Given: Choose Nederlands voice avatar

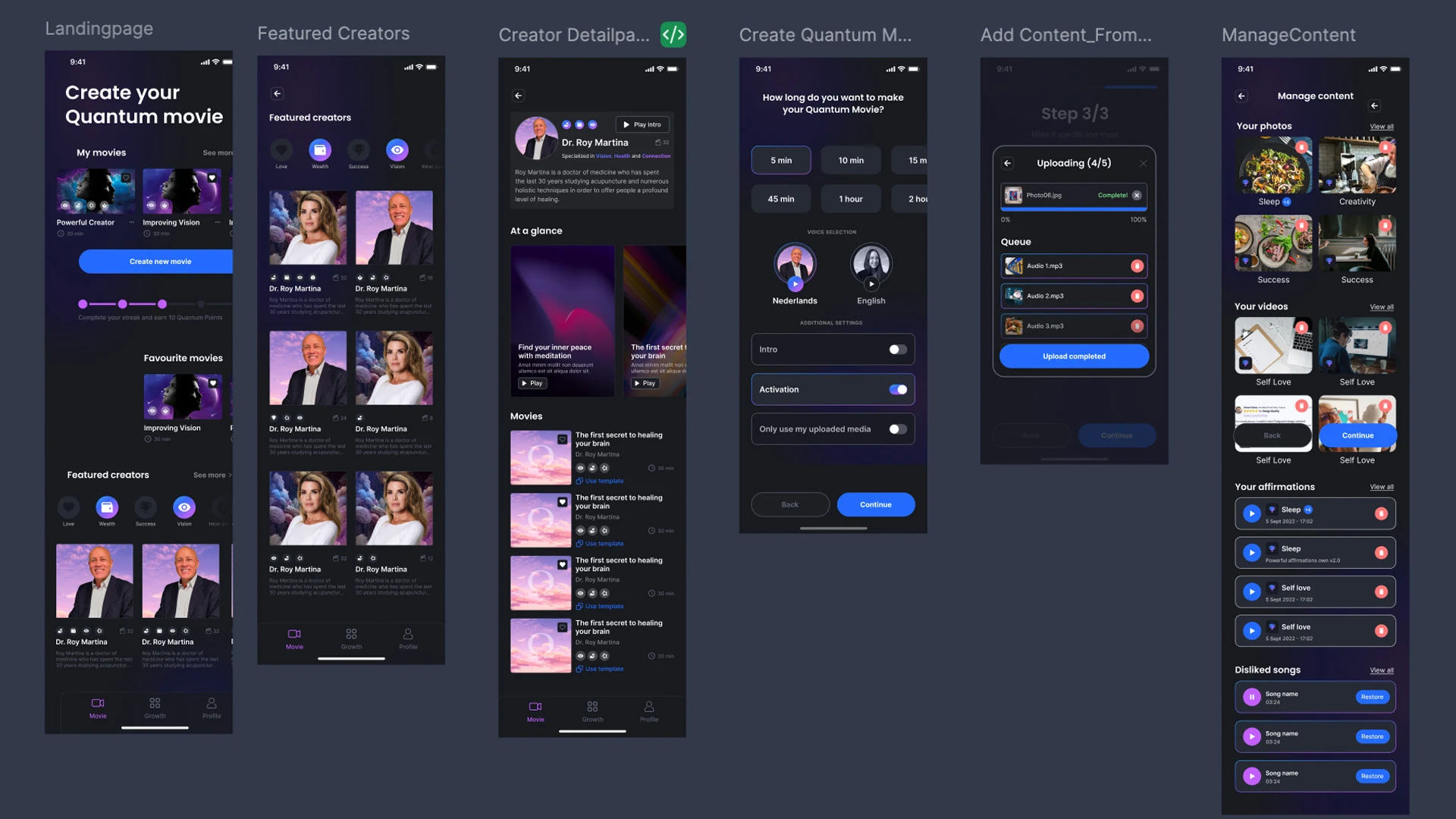Looking at the screenshot, I should 795,264.
